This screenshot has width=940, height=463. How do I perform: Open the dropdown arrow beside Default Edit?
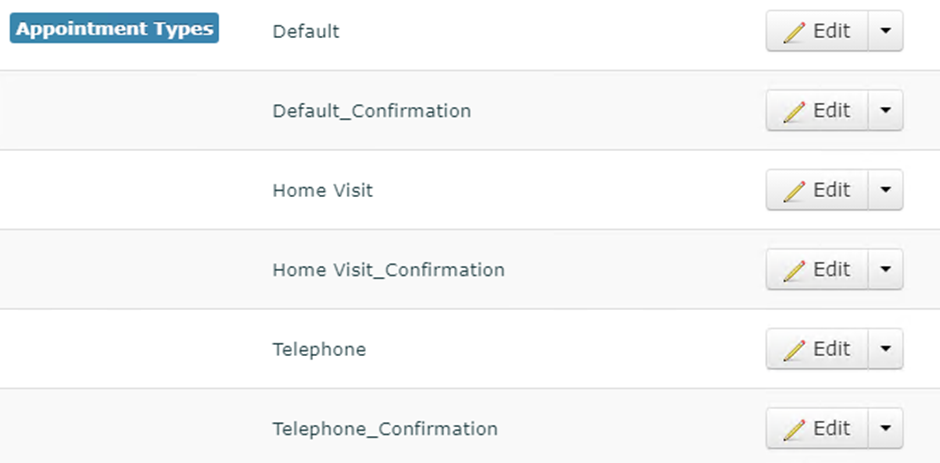tap(885, 31)
